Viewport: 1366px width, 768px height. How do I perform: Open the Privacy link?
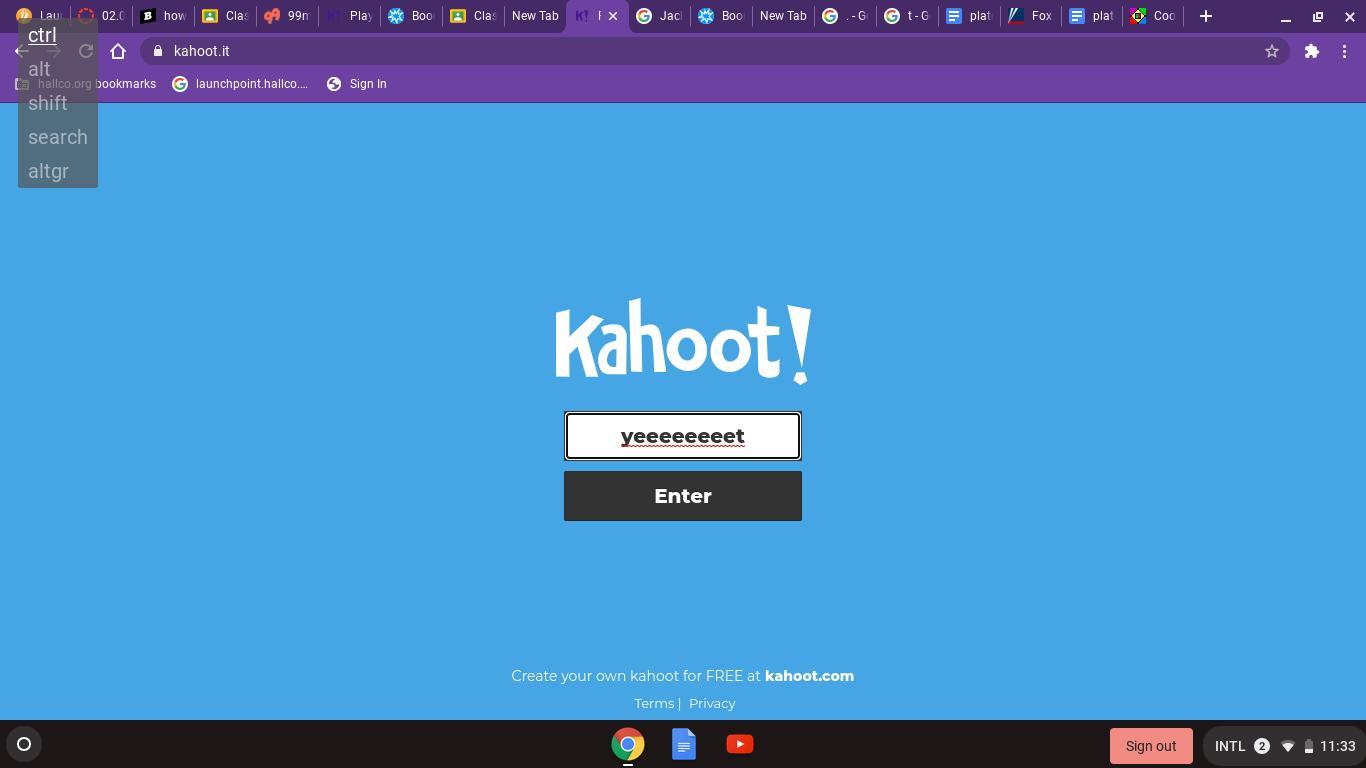pos(712,704)
